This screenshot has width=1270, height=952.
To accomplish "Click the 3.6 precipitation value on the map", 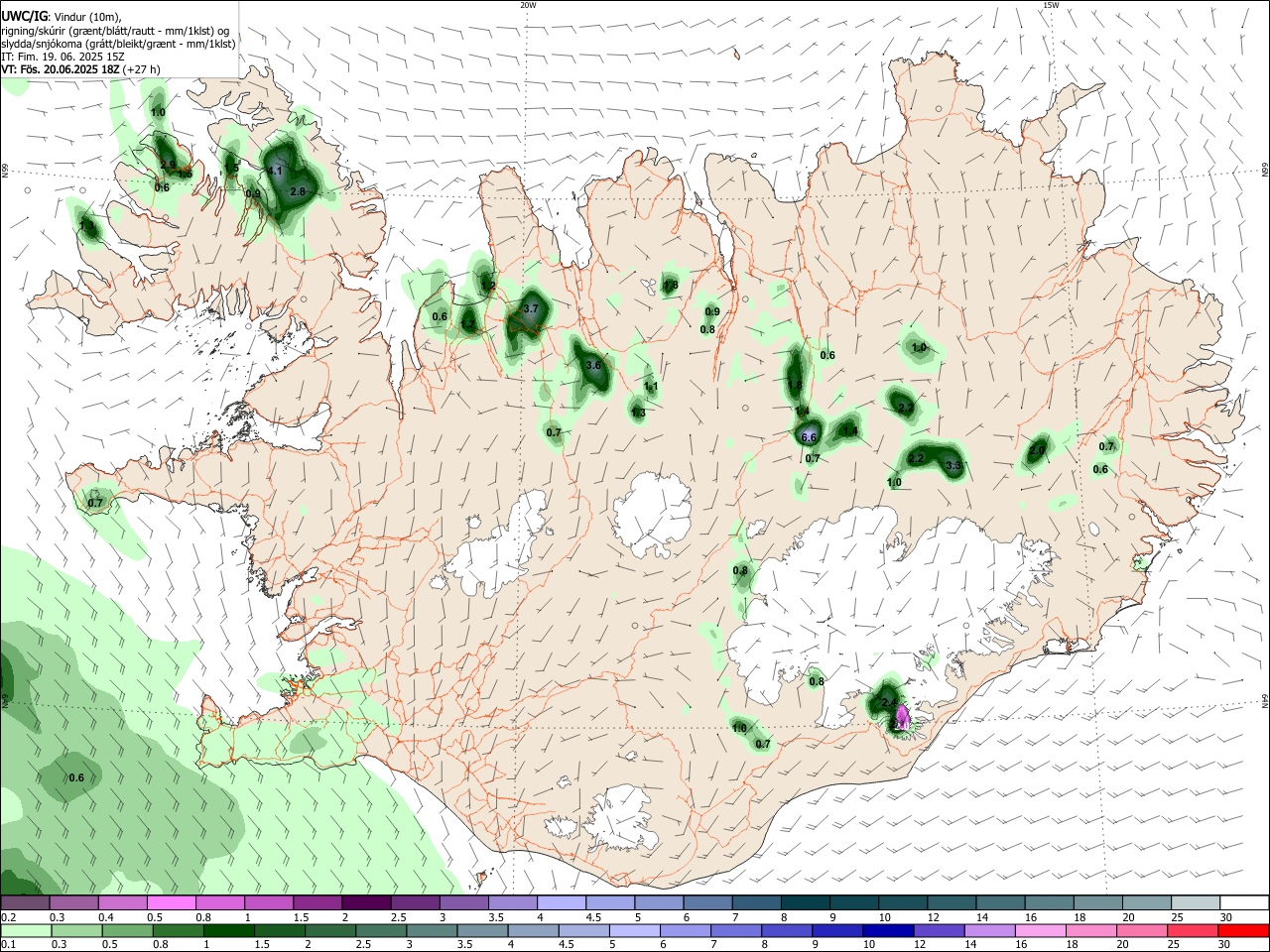I will (x=594, y=365).
